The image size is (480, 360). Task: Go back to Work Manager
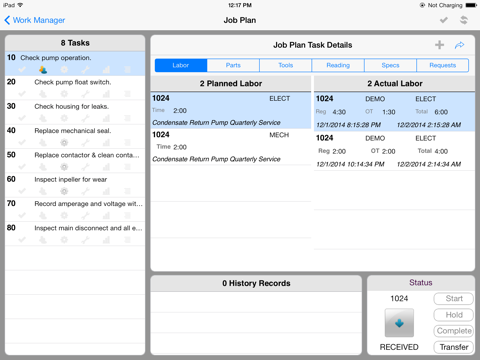35,20
